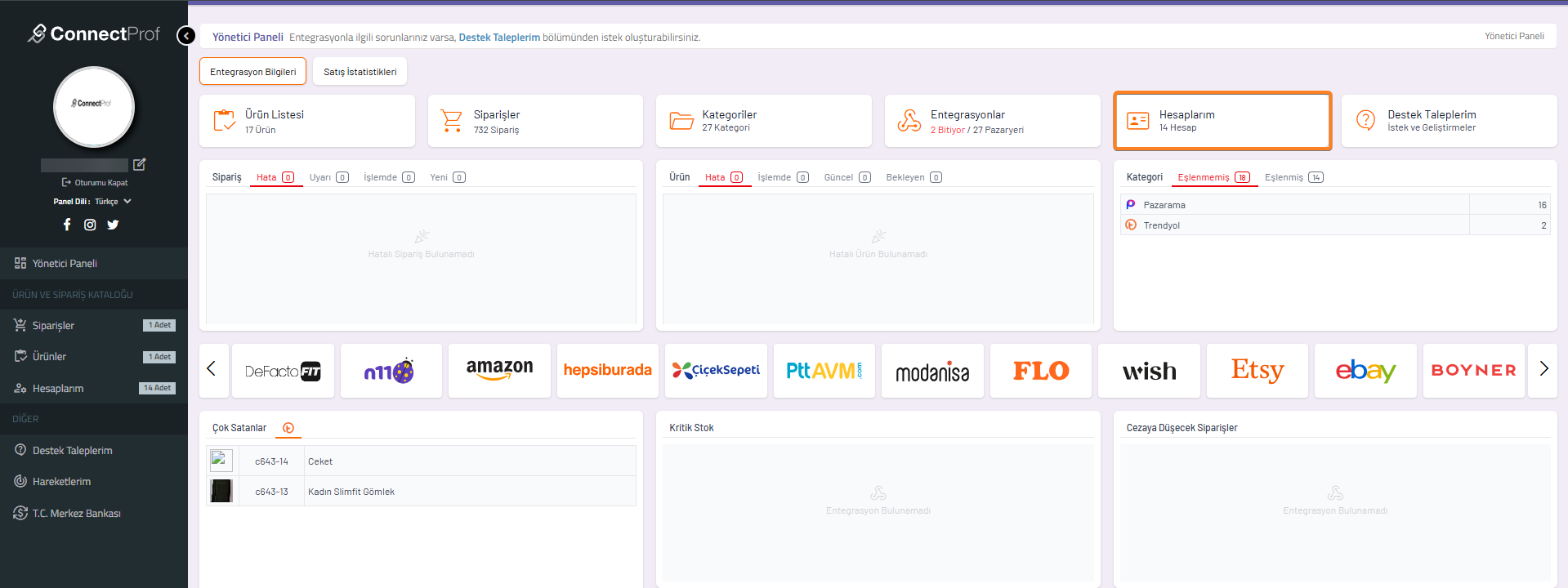Click the question mark icon on Destek card
Image resolution: width=1568 pixels, height=588 pixels.
[1365, 120]
